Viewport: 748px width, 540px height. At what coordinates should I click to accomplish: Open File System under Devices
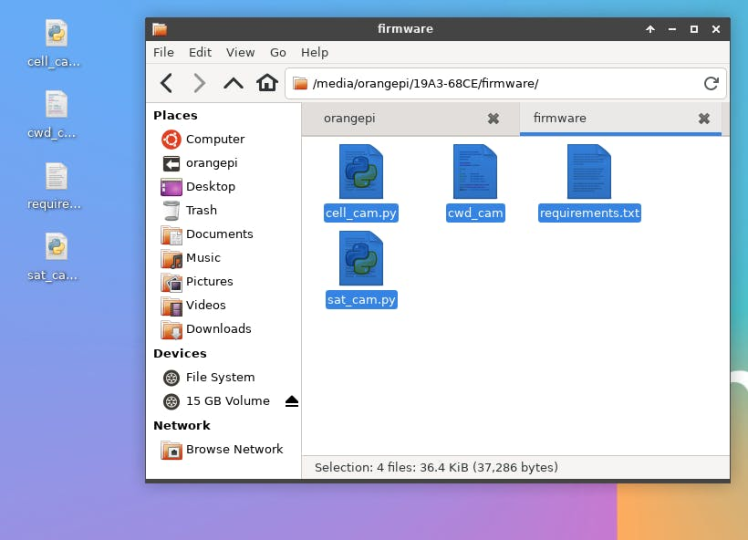pos(220,377)
